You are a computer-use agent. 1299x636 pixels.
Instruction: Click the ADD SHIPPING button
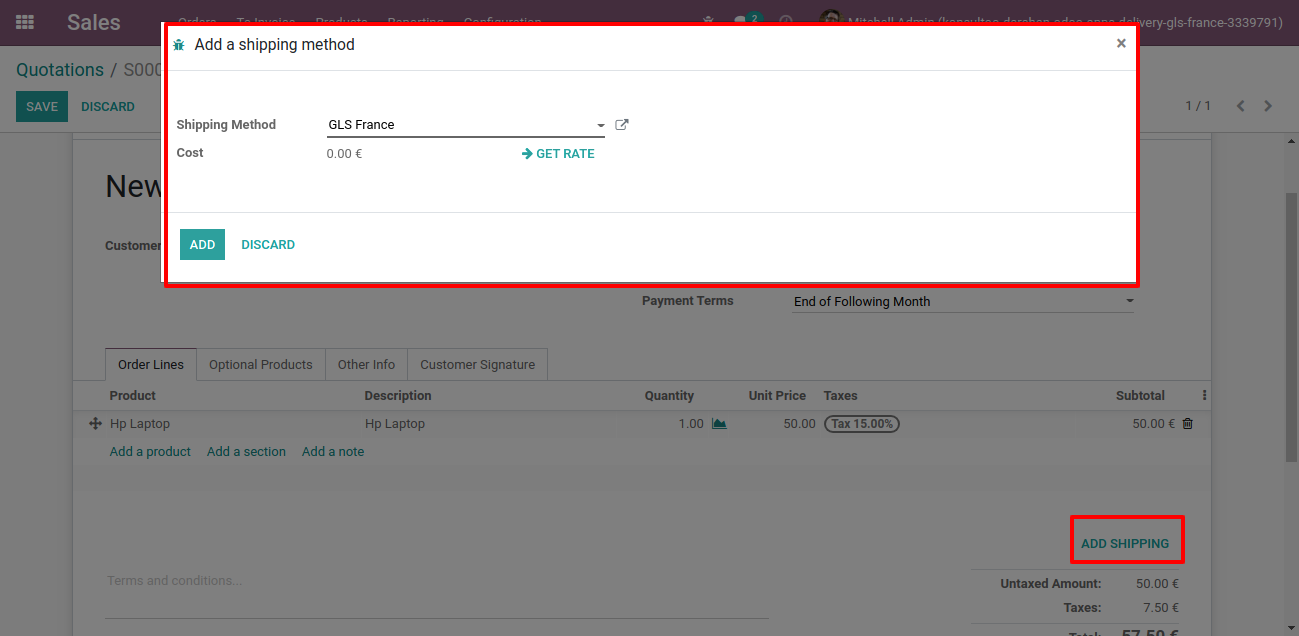(x=1125, y=544)
